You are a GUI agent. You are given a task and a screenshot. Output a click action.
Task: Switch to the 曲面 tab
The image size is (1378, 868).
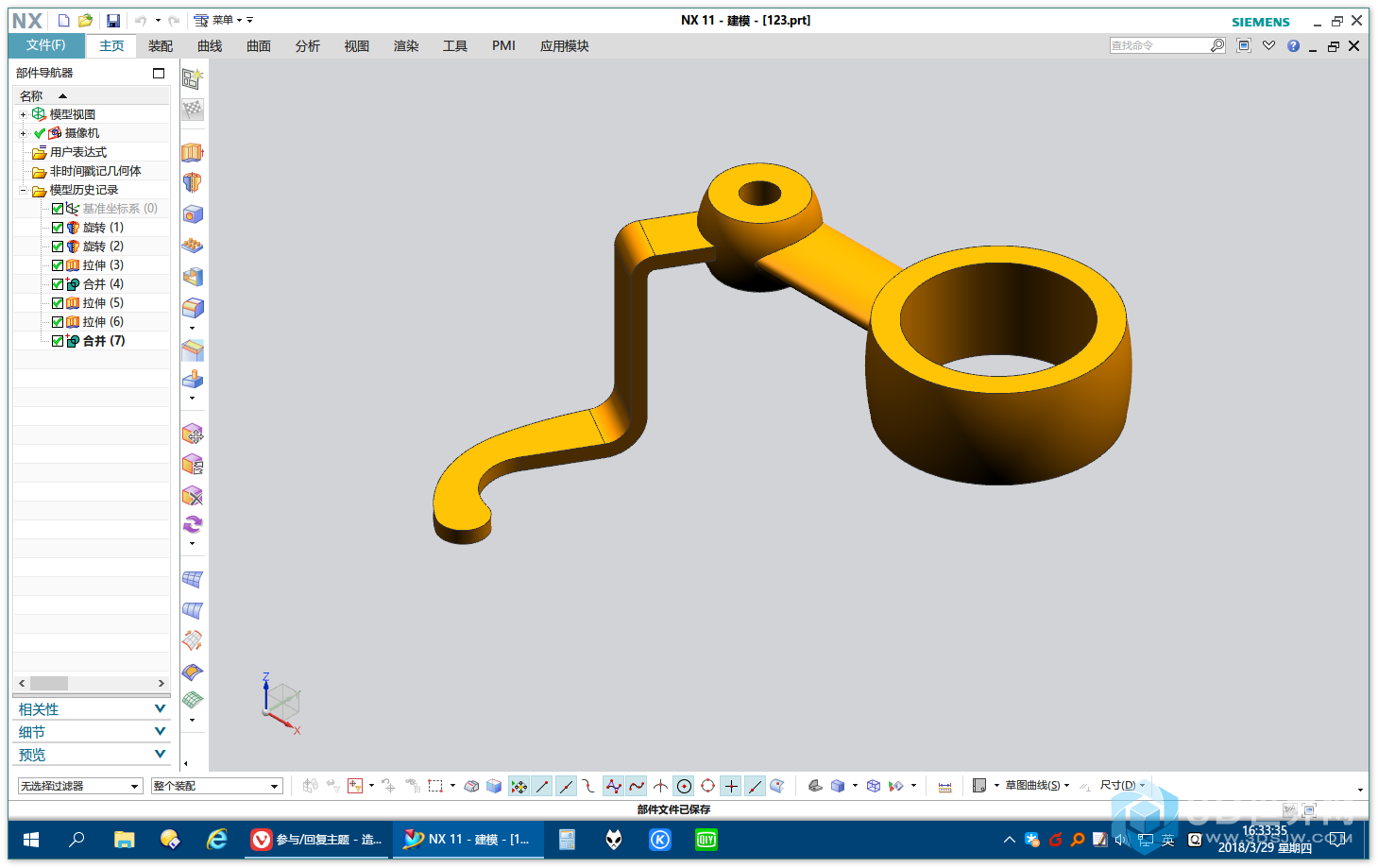(259, 46)
